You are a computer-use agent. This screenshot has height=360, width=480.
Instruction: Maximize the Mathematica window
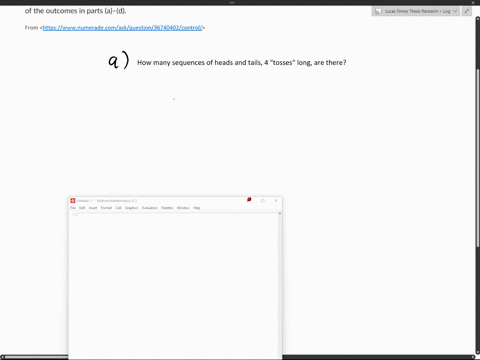(263, 200)
